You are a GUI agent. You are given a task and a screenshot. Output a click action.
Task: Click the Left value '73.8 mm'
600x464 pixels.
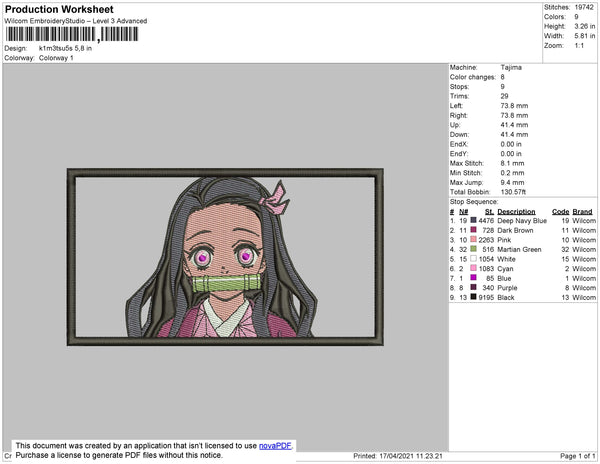514,106
